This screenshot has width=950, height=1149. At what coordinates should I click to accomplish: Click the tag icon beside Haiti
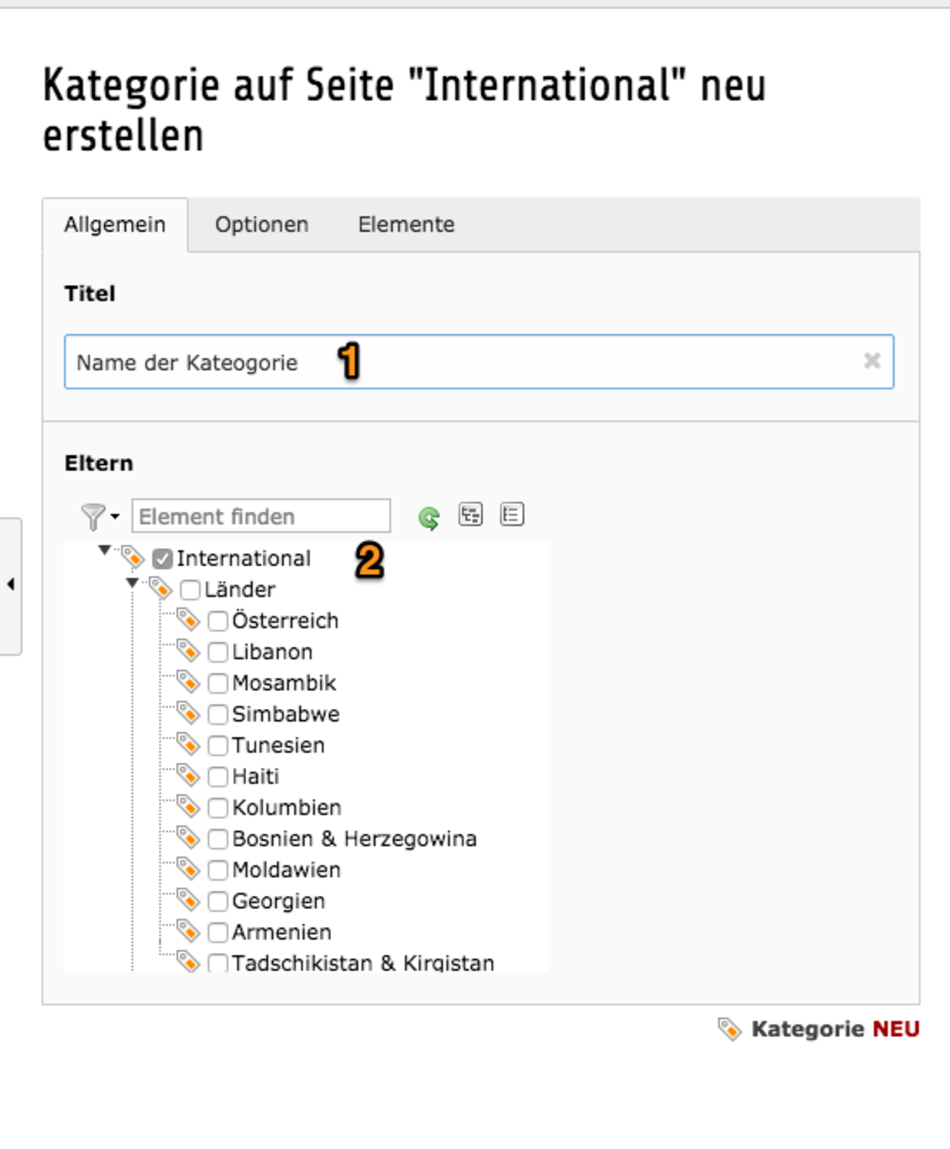188,775
